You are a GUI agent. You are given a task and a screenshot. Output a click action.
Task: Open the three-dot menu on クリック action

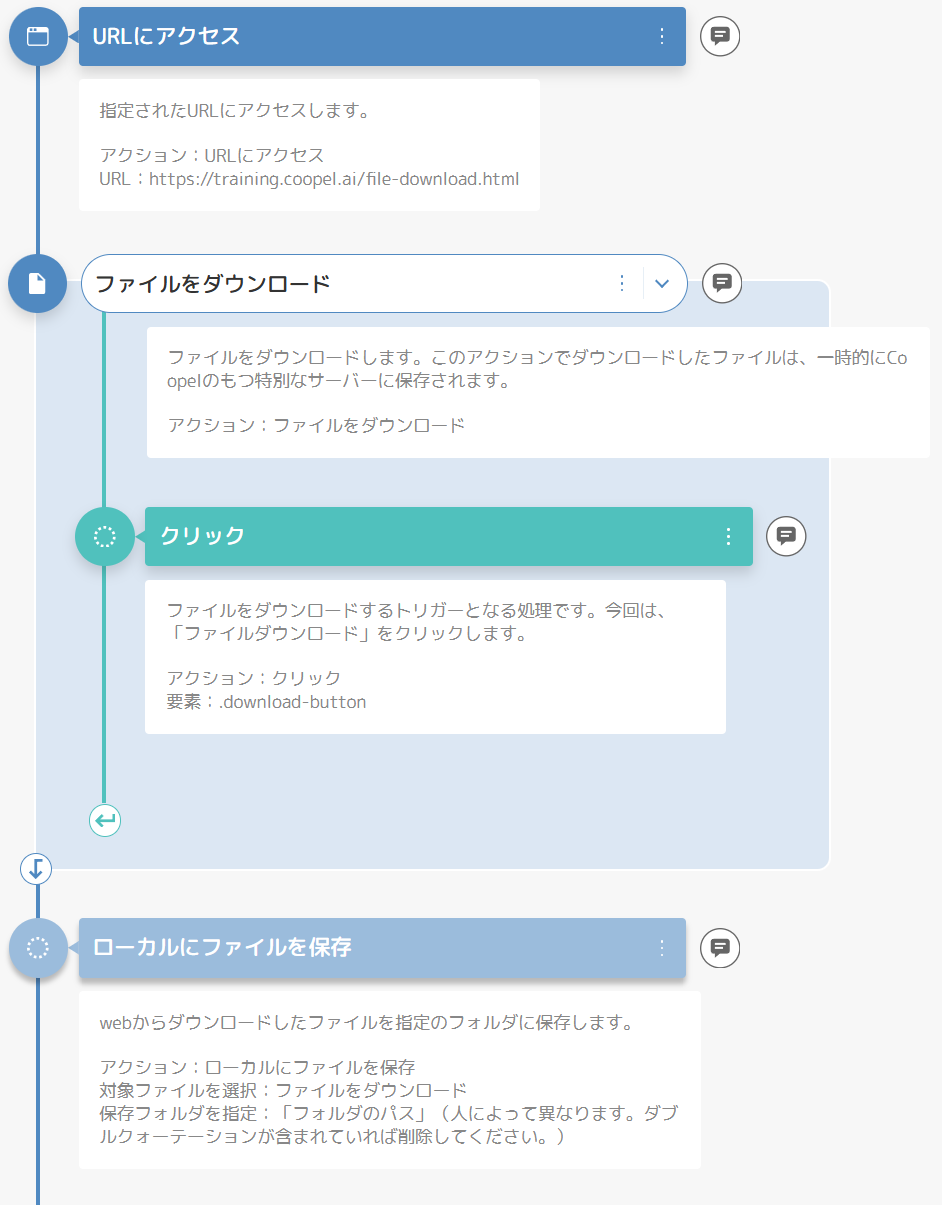point(728,536)
